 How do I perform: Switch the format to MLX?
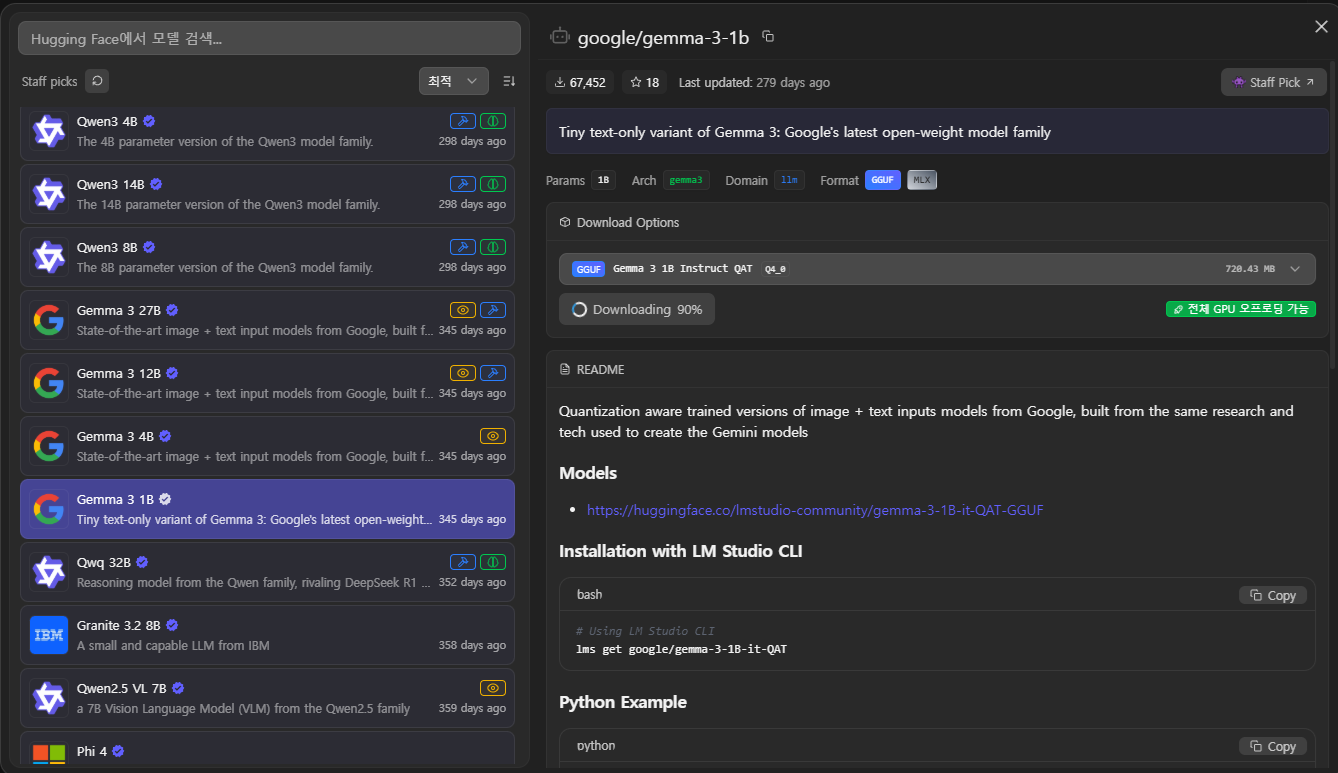(x=921, y=180)
